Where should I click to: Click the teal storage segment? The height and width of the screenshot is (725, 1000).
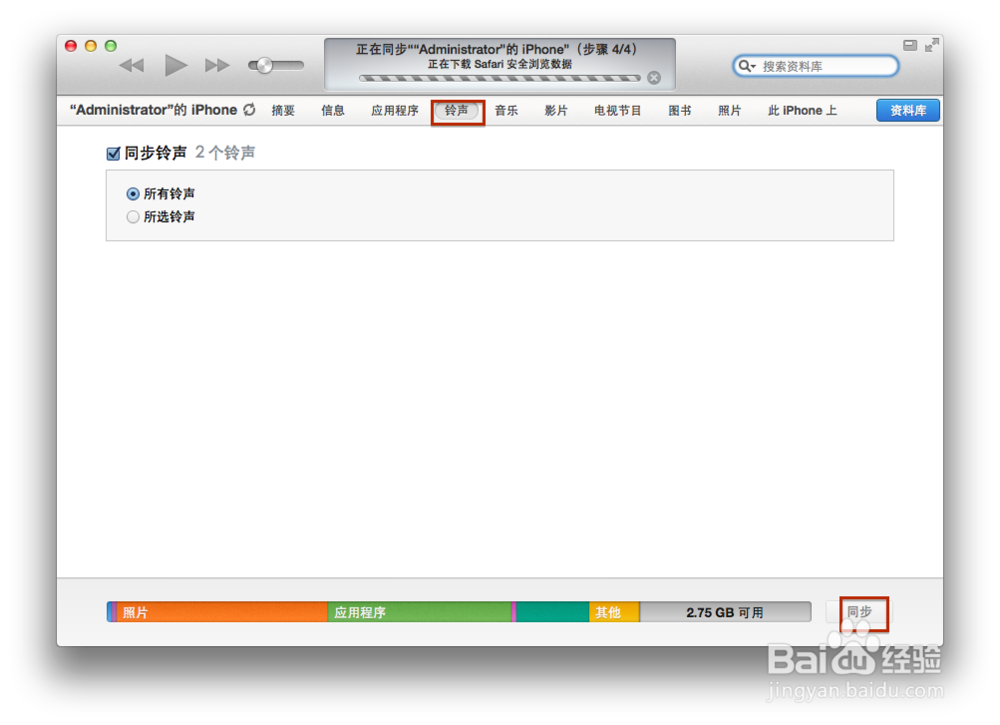[x=552, y=612]
